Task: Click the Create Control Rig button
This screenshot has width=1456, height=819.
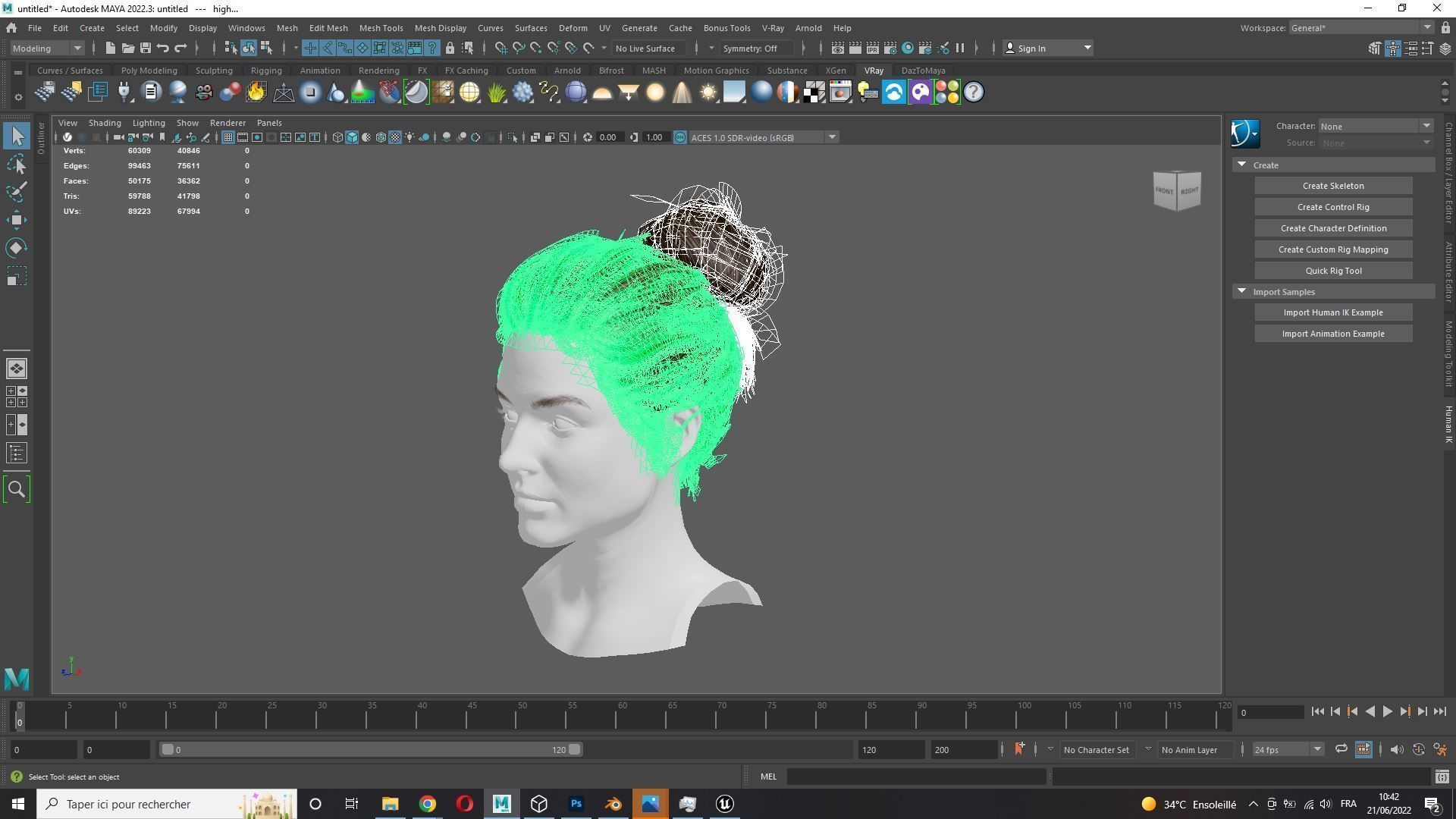Action: click(1333, 207)
